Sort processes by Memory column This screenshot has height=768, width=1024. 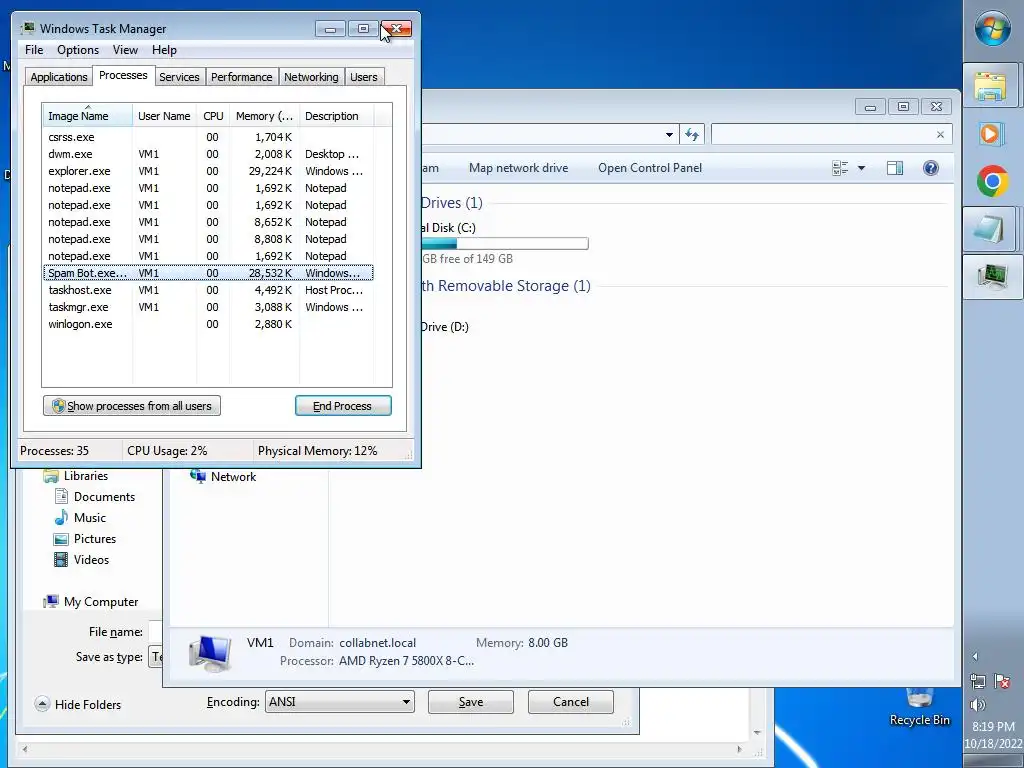coord(264,116)
